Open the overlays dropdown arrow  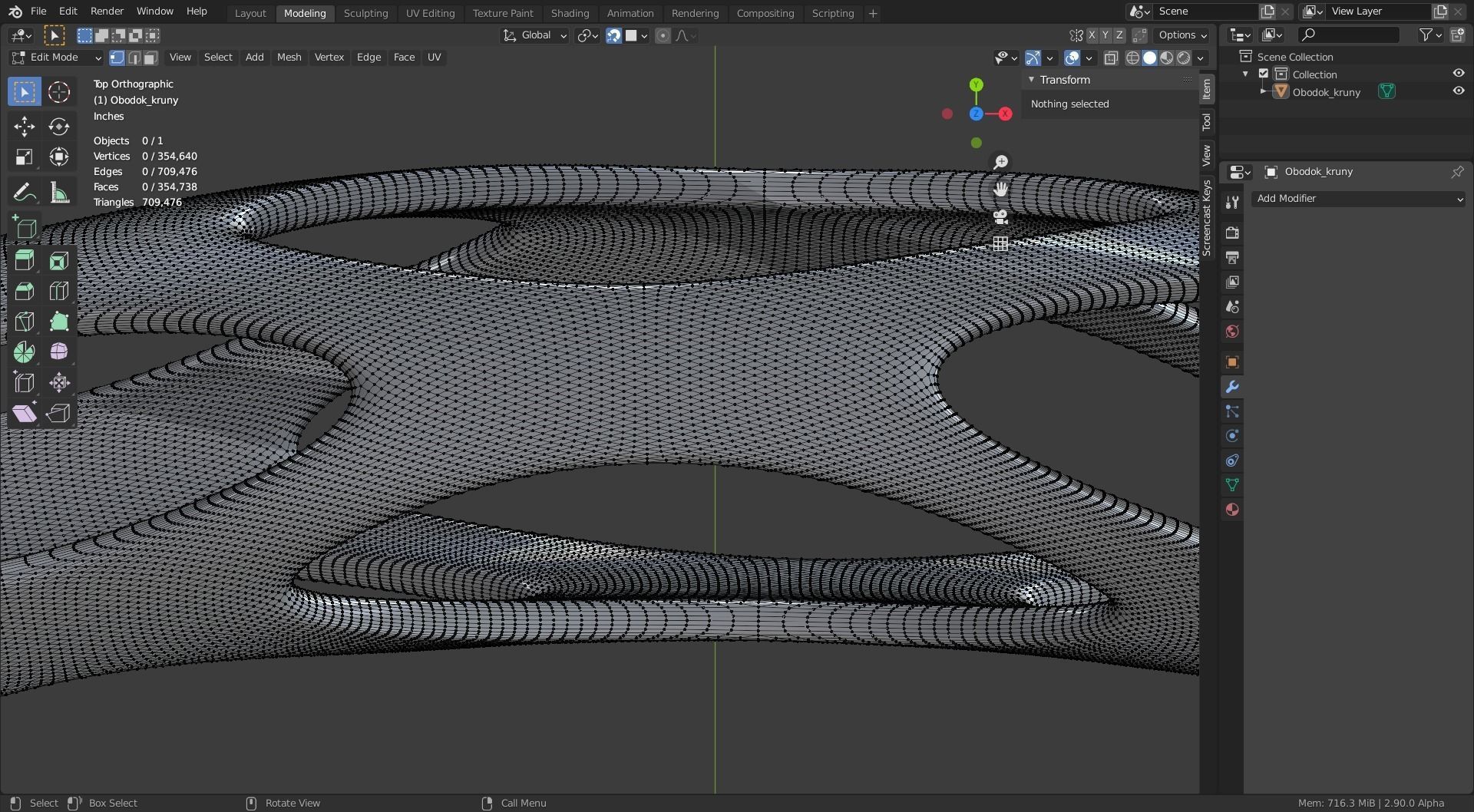(x=1089, y=58)
